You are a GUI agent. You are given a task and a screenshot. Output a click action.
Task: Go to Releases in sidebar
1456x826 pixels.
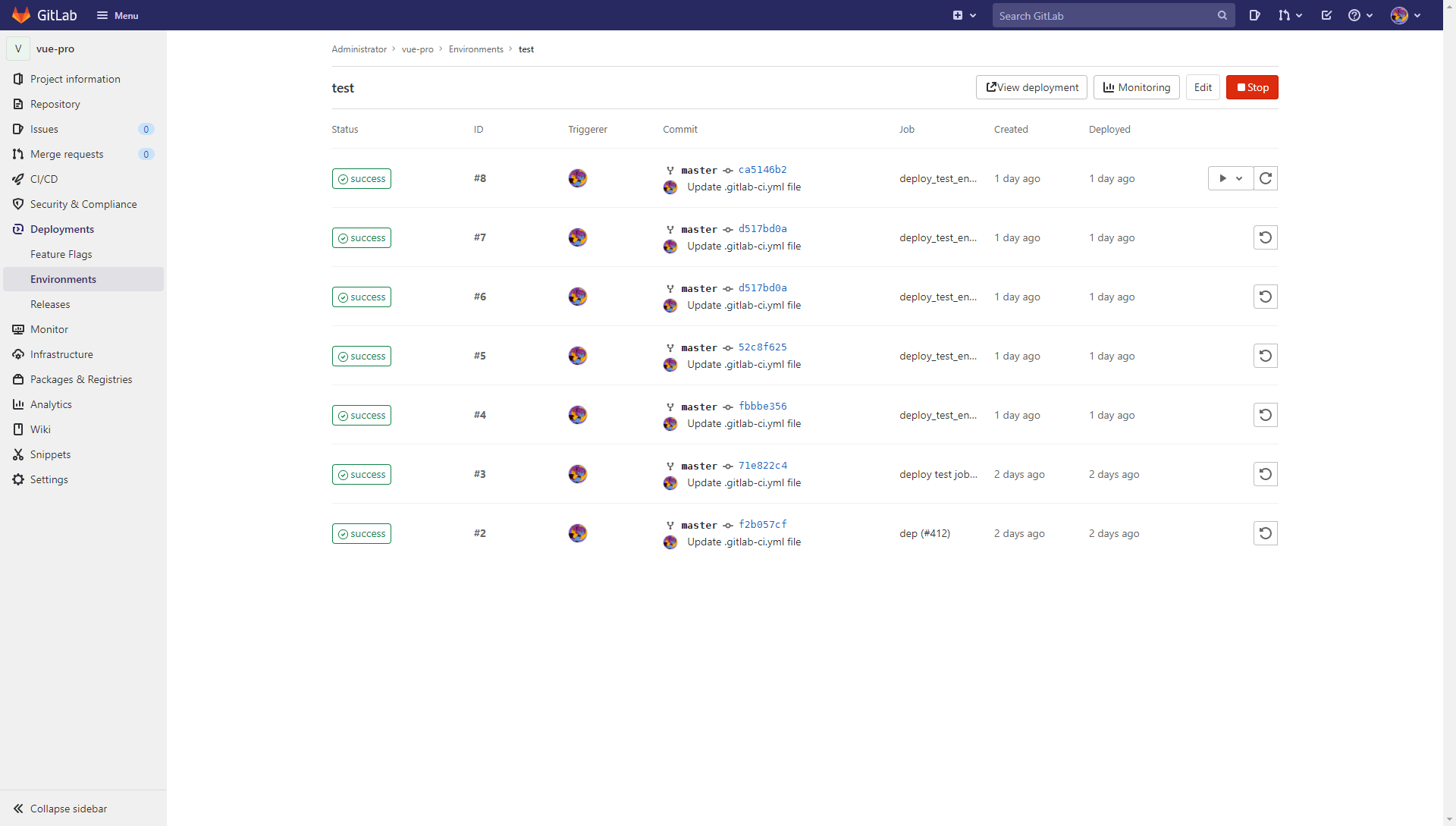pyautogui.click(x=50, y=304)
